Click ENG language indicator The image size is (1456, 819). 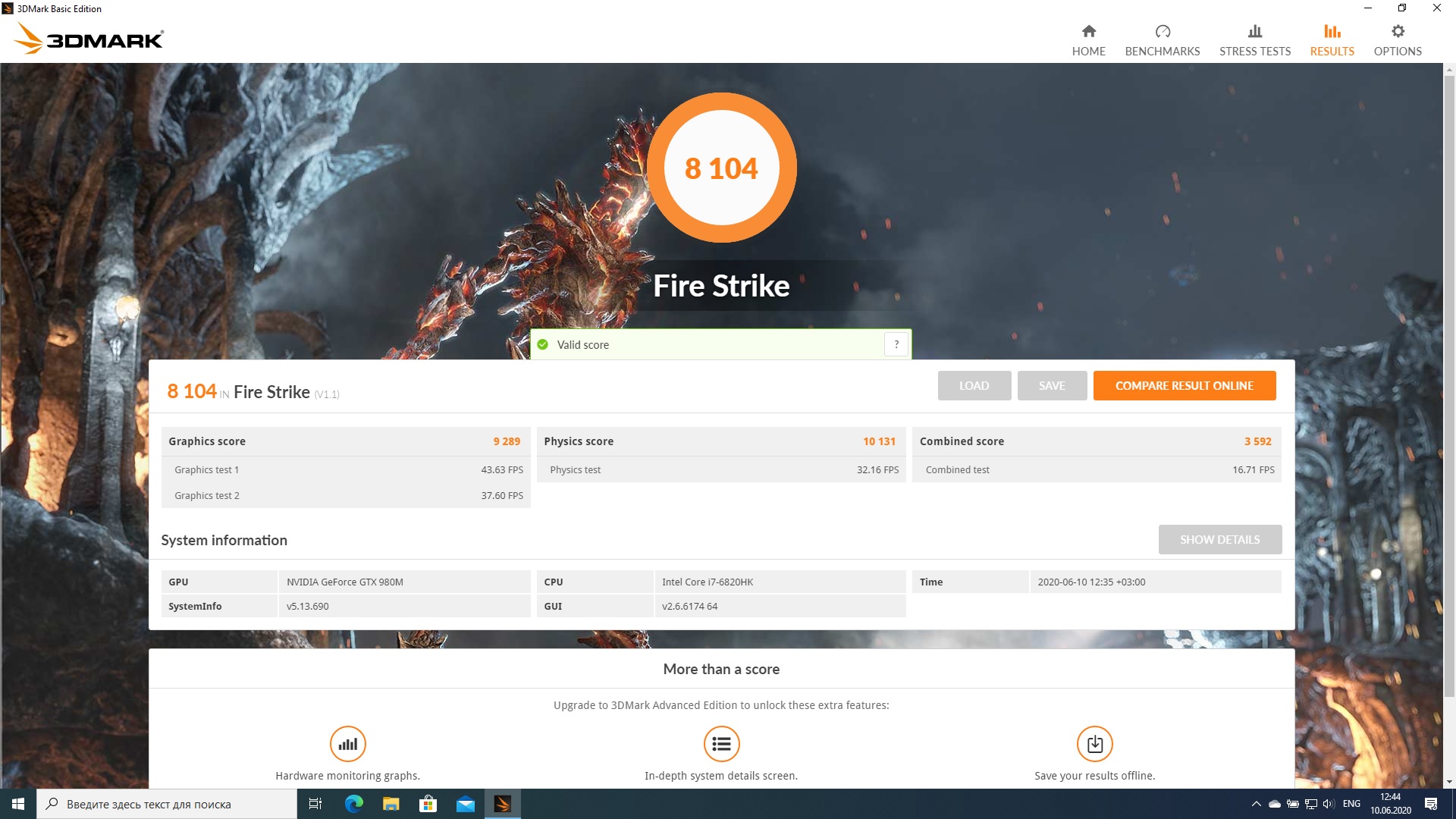coord(1351,804)
